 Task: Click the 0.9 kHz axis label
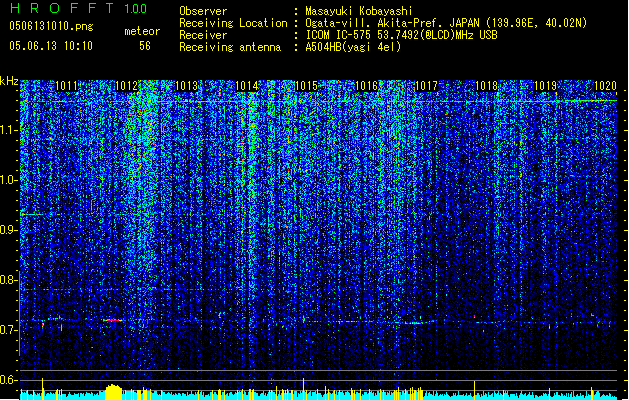[9, 230]
